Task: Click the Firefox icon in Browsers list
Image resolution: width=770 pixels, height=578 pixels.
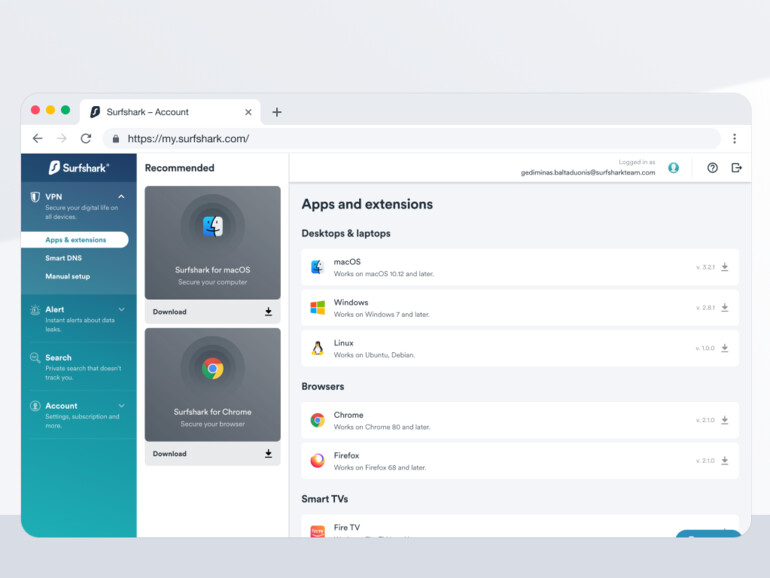Action: pyautogui.click(x=318, y=461)
